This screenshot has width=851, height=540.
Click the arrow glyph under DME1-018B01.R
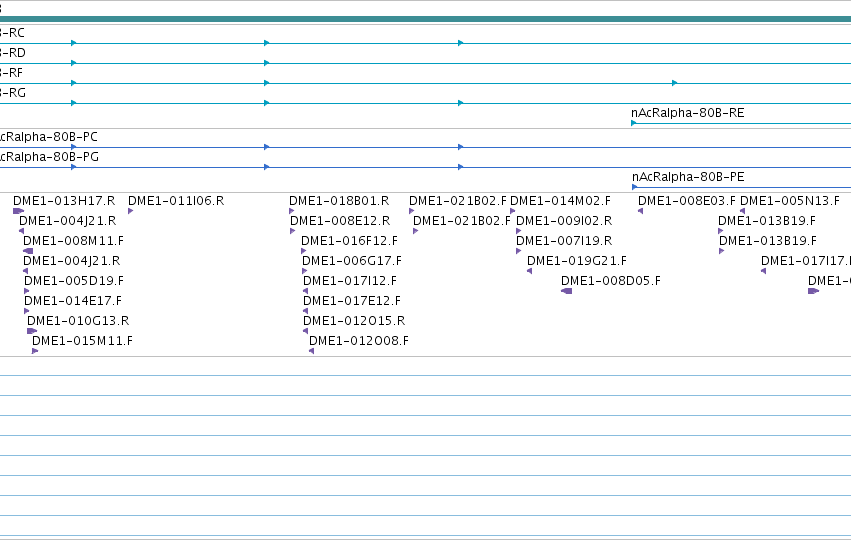[x=292, y=211]
